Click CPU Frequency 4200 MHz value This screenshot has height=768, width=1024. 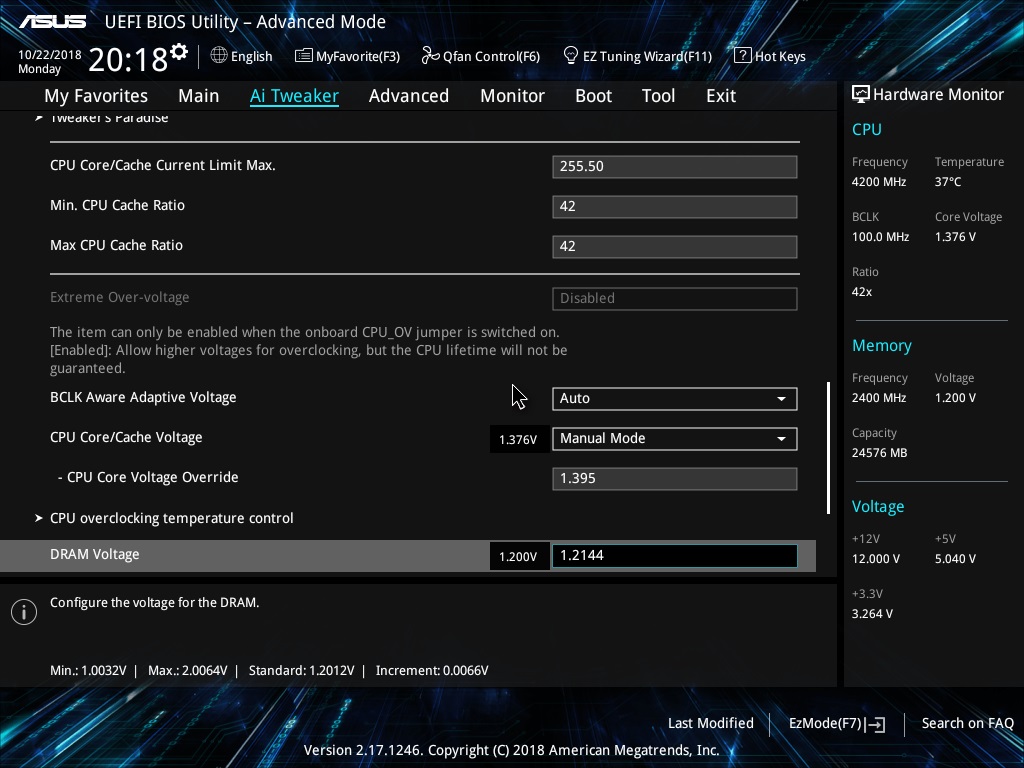(878, 182)
